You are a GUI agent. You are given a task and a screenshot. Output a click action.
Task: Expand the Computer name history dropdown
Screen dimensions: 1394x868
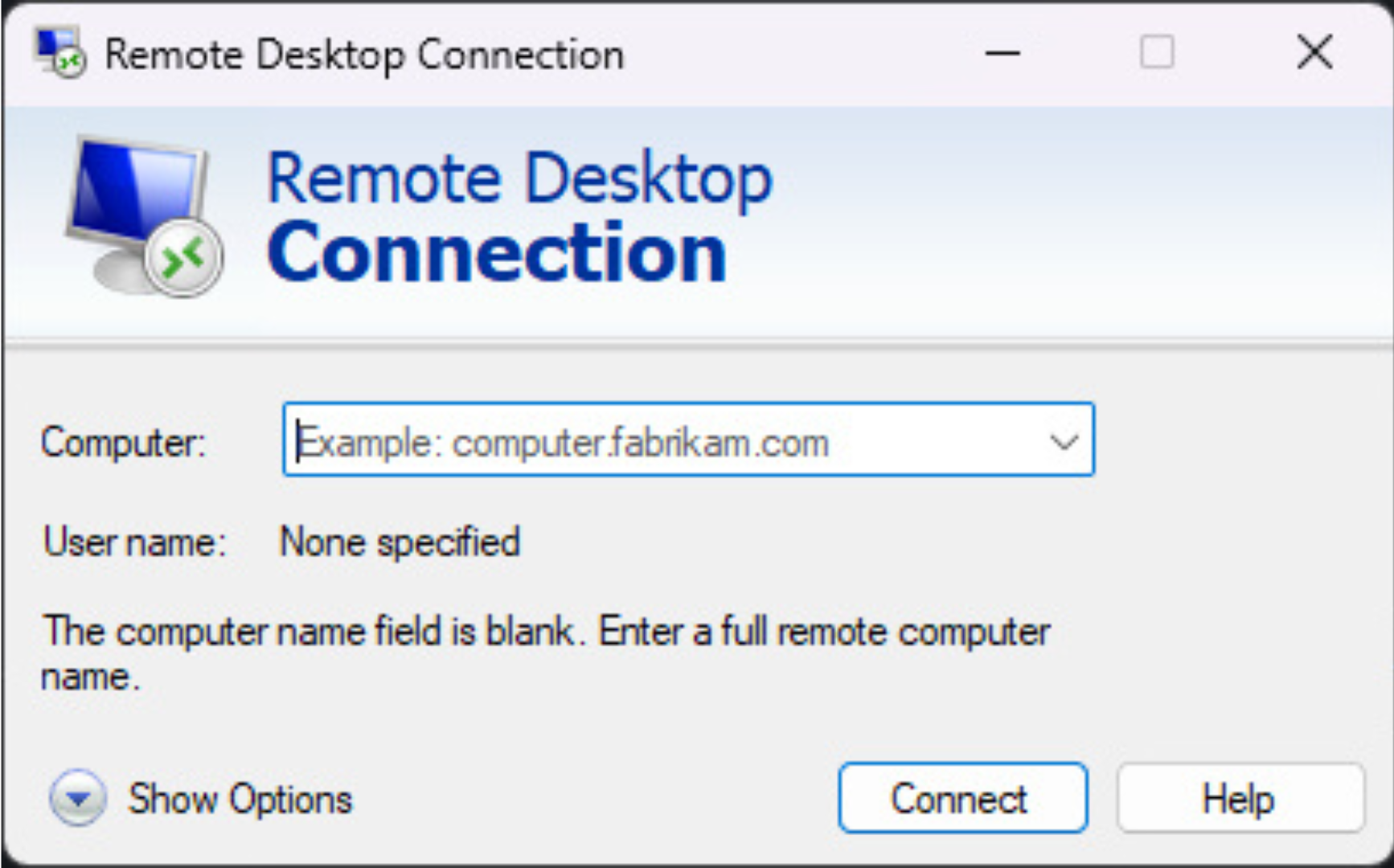pos(1063,440)
